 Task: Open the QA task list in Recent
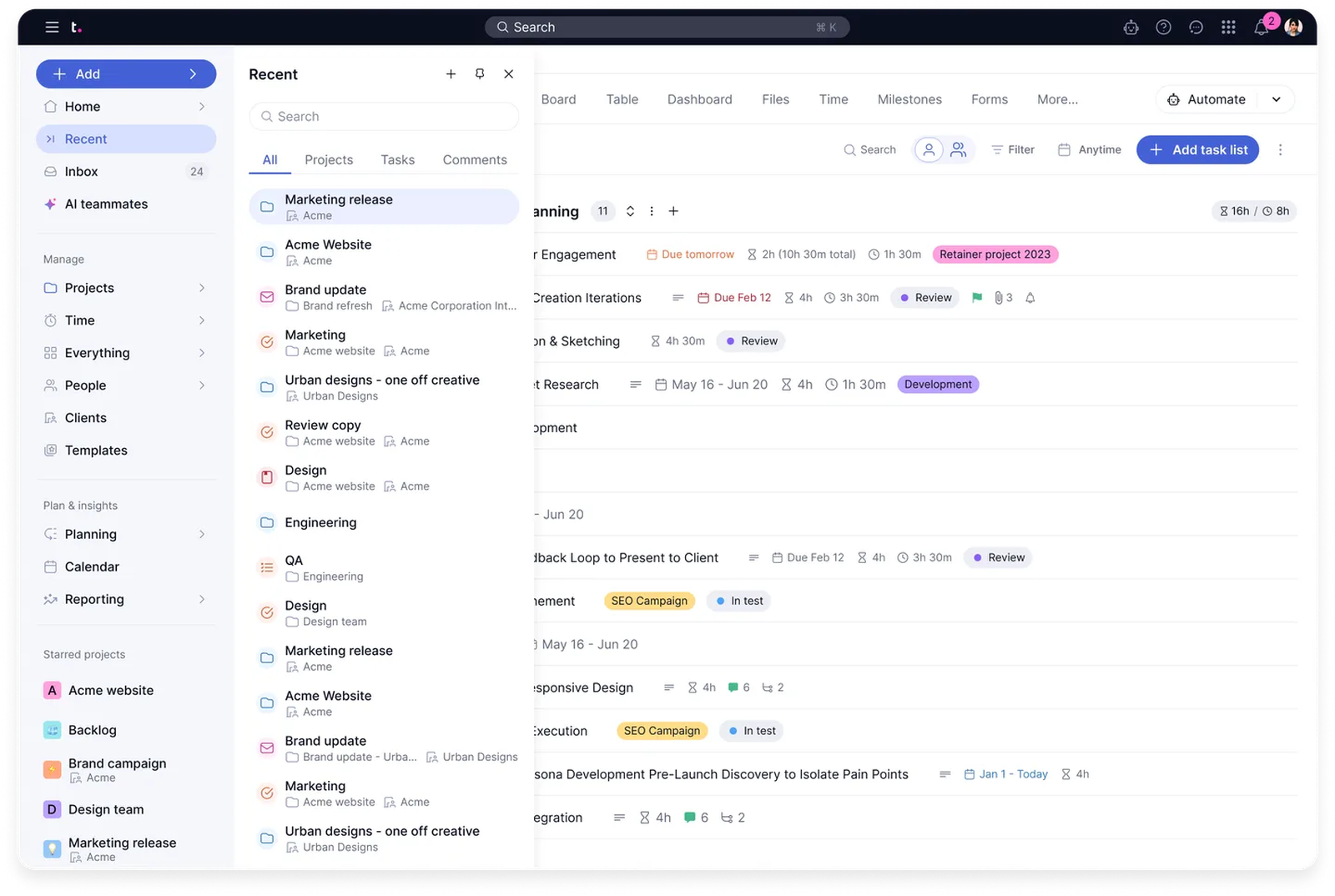click(384, 568)
